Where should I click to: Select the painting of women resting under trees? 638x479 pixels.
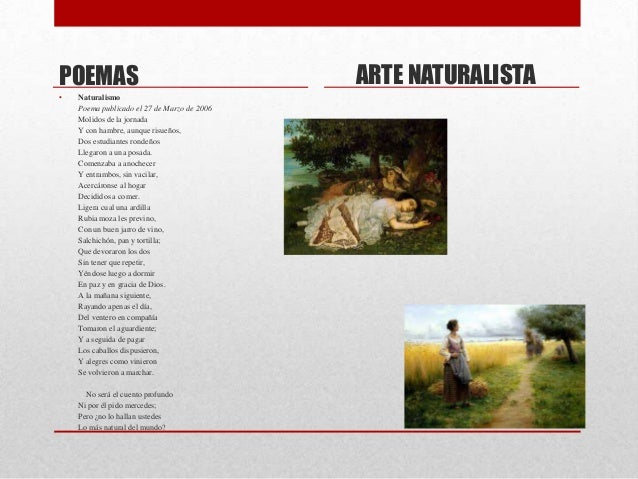coord(365,187)
